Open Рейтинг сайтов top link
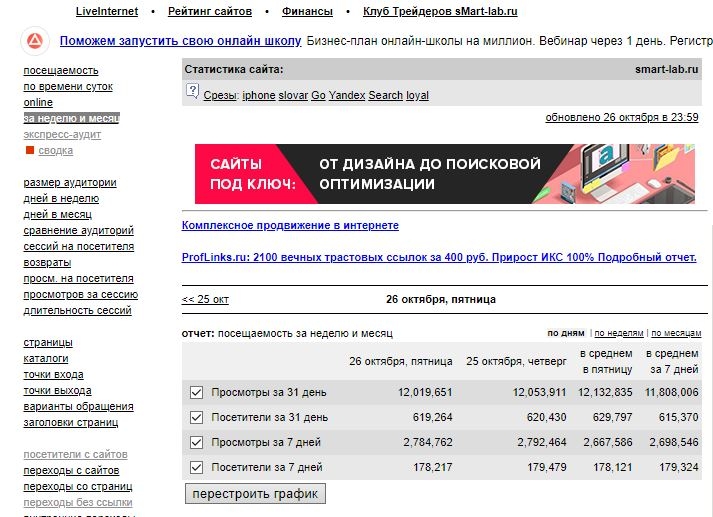713x517 pixels. 210,11
